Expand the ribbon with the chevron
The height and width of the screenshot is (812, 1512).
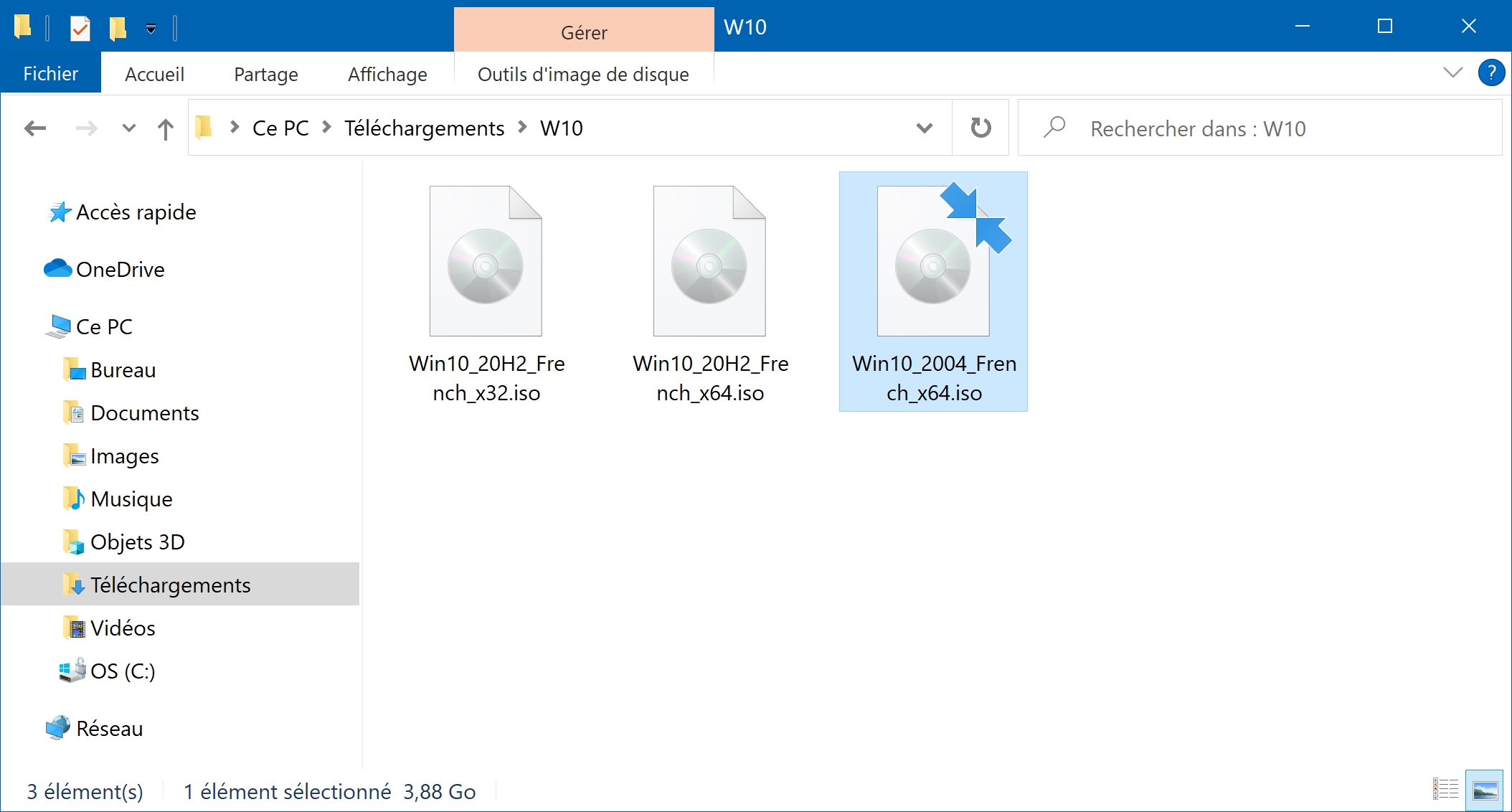[x=1452, y=72]
